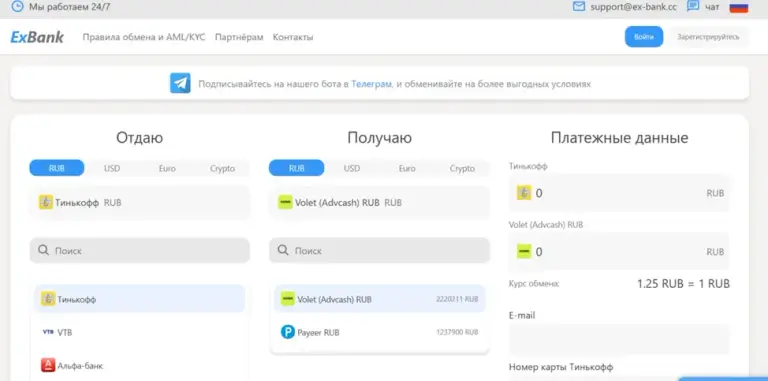The height and width of the screenshot is (381, 768).
Task: Choose Альфа-банк row in give list
Action: click(140, 365)
